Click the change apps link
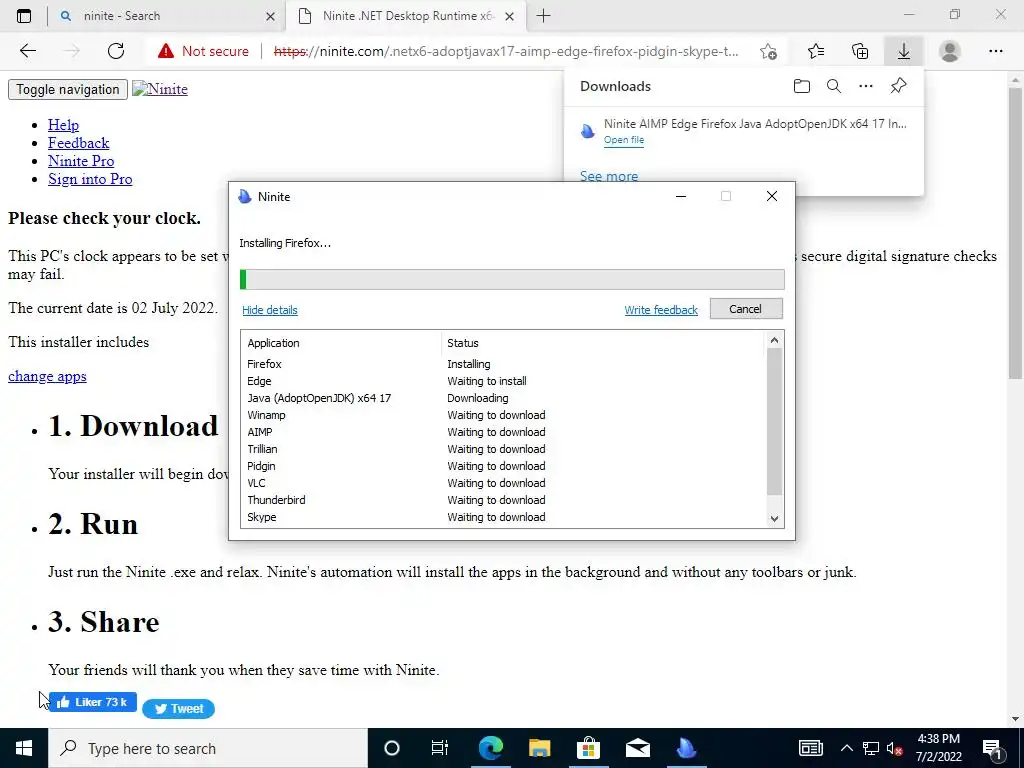Screen dimensions: 1024x768 tap(47, 376)
